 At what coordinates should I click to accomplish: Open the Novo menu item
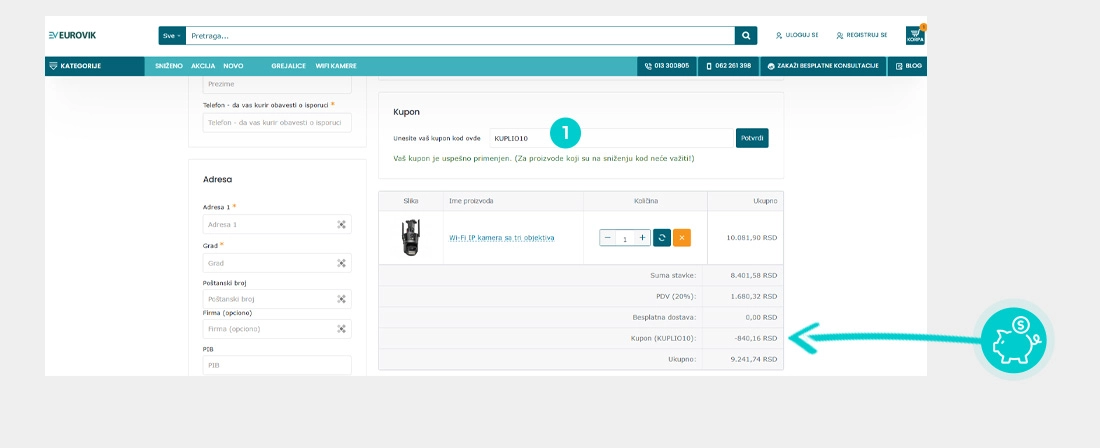click(x=234, y=66)
